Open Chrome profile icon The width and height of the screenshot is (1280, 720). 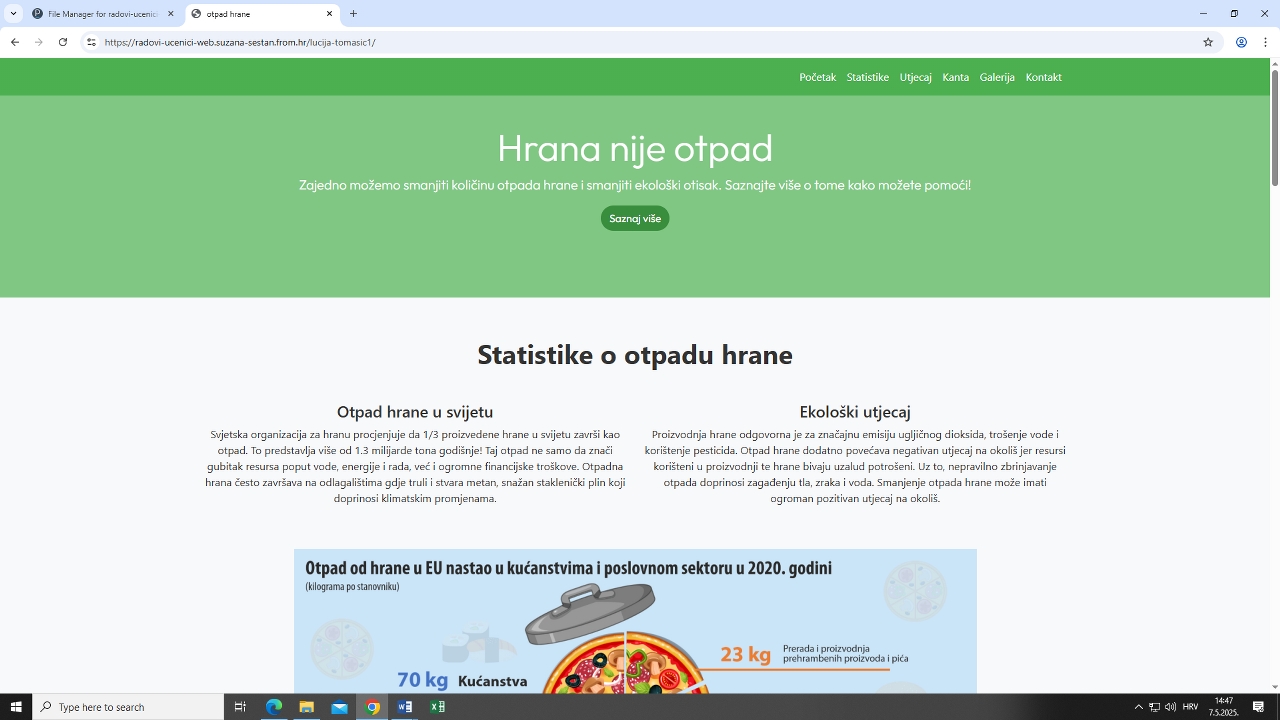coord(1241,42)
